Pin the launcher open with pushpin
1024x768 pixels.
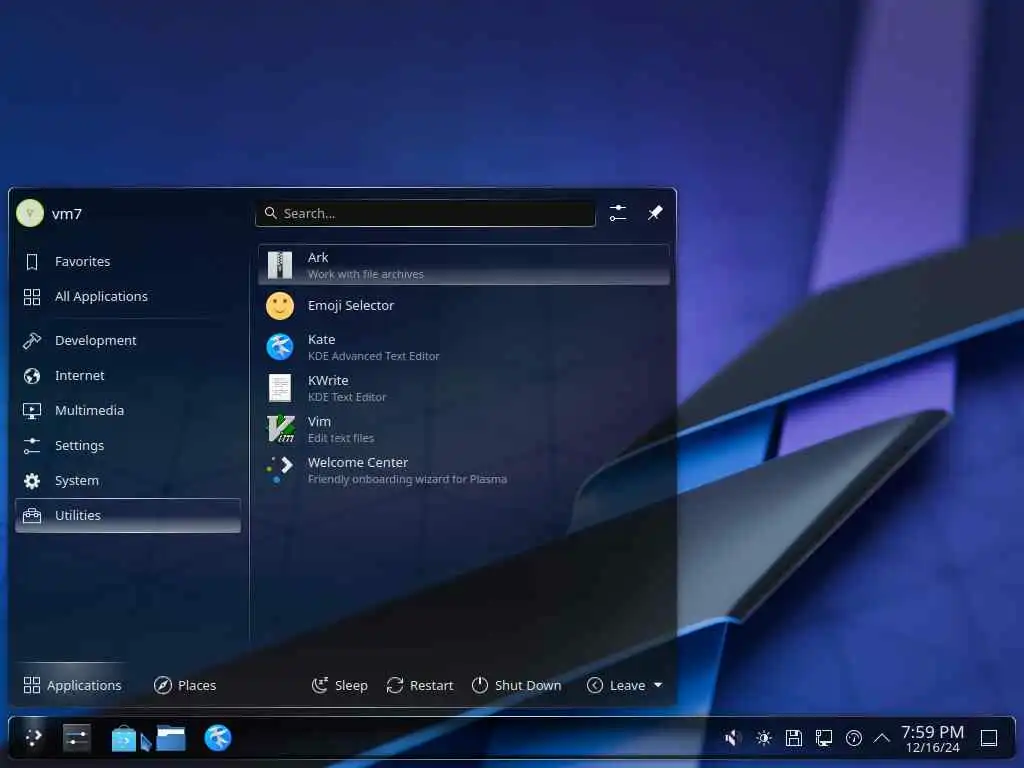(655, 213)
